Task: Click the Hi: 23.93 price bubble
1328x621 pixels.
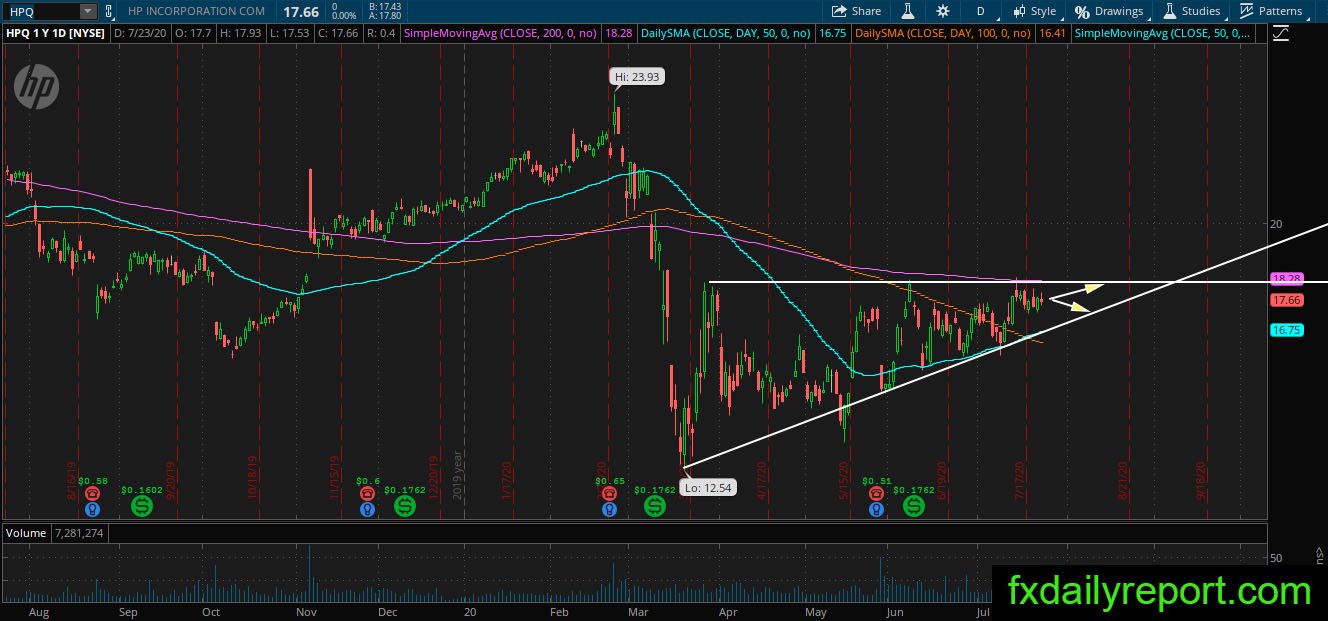Action: pos(638,76)
